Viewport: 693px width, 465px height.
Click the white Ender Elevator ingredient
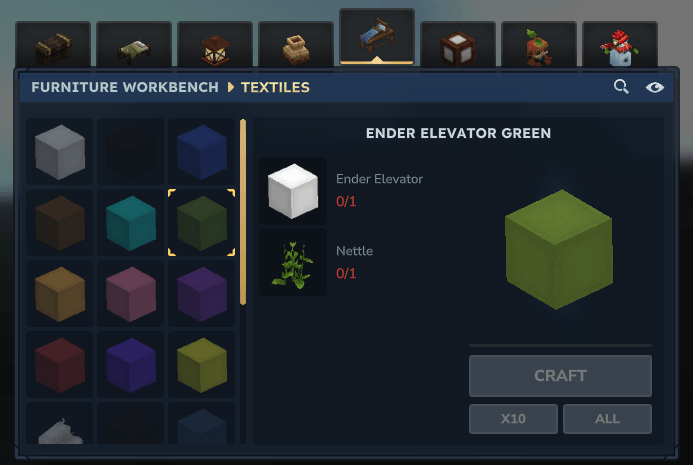point(293,191)
